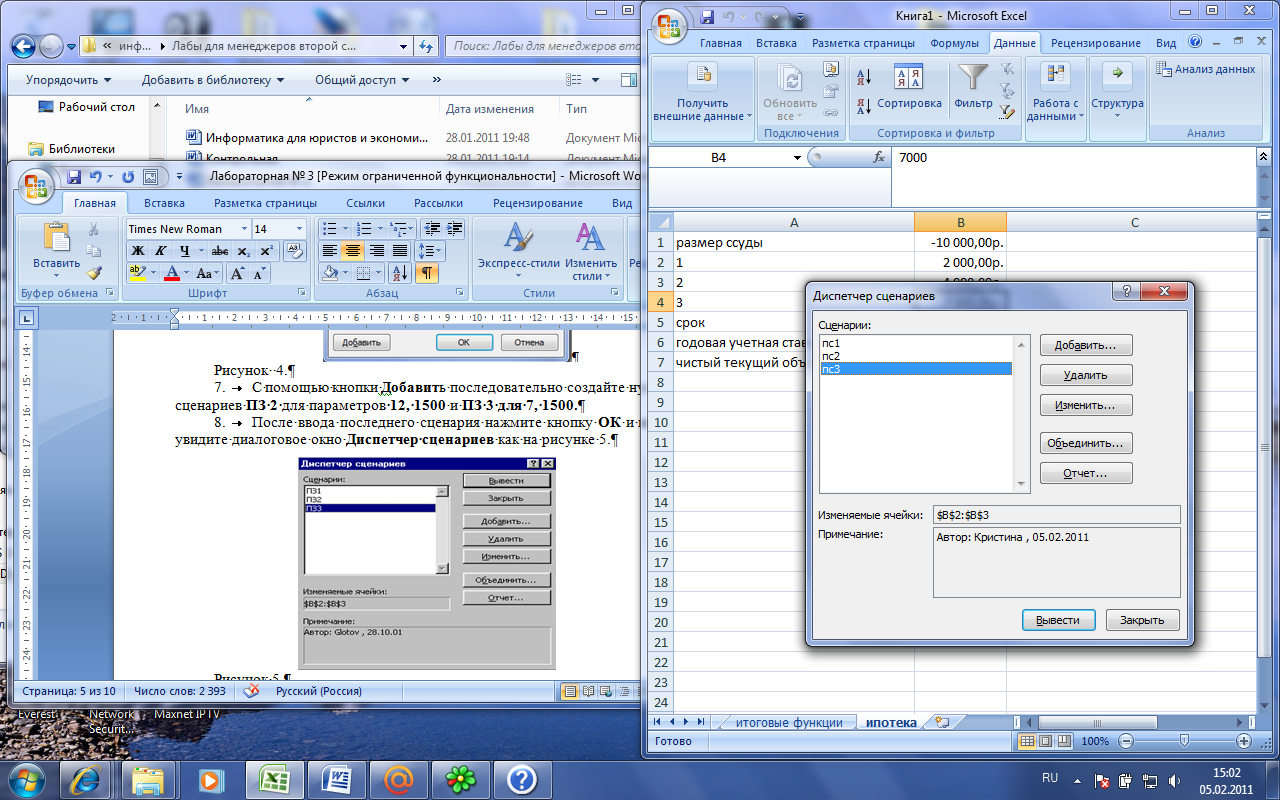Image resolution: width=1280 pixels, height=800 pixels.
Task: Shrink font size in Word
Action: pos(260,273)
